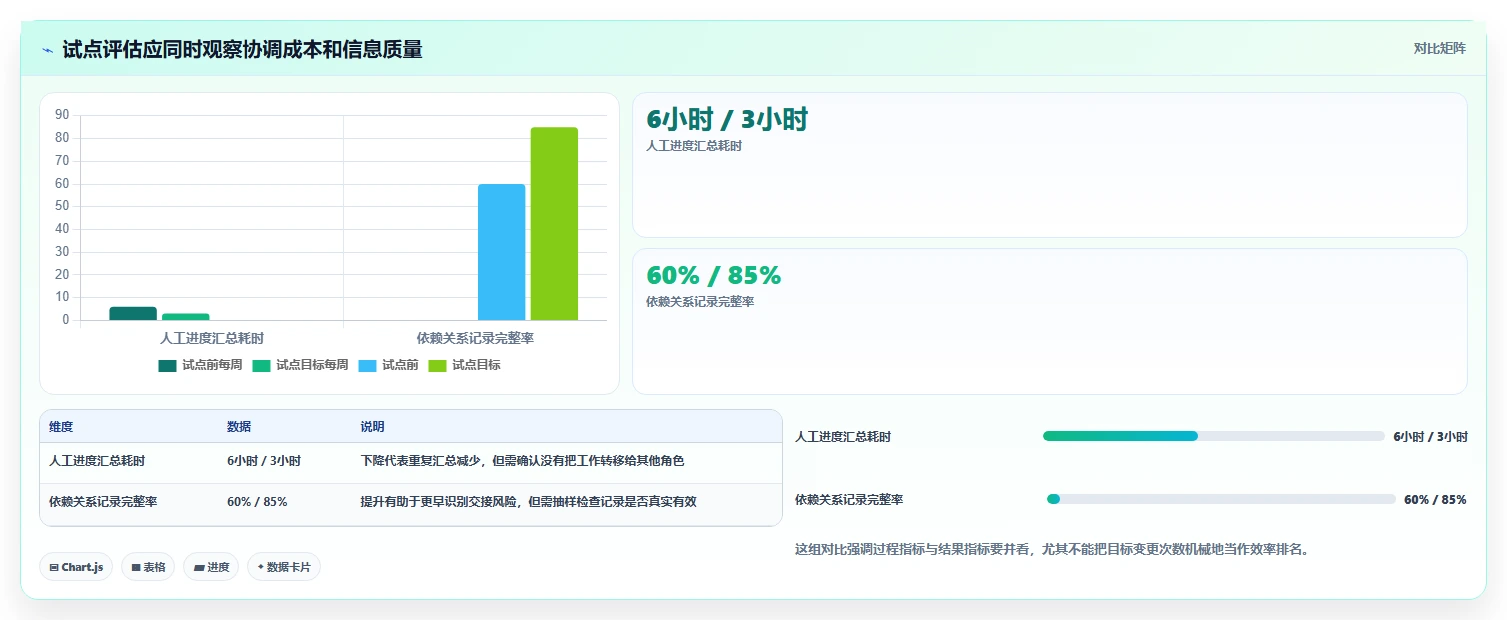Click the lime green bar at 85
The height and width of the screenshot is (620, 1507).
point(554,224)
